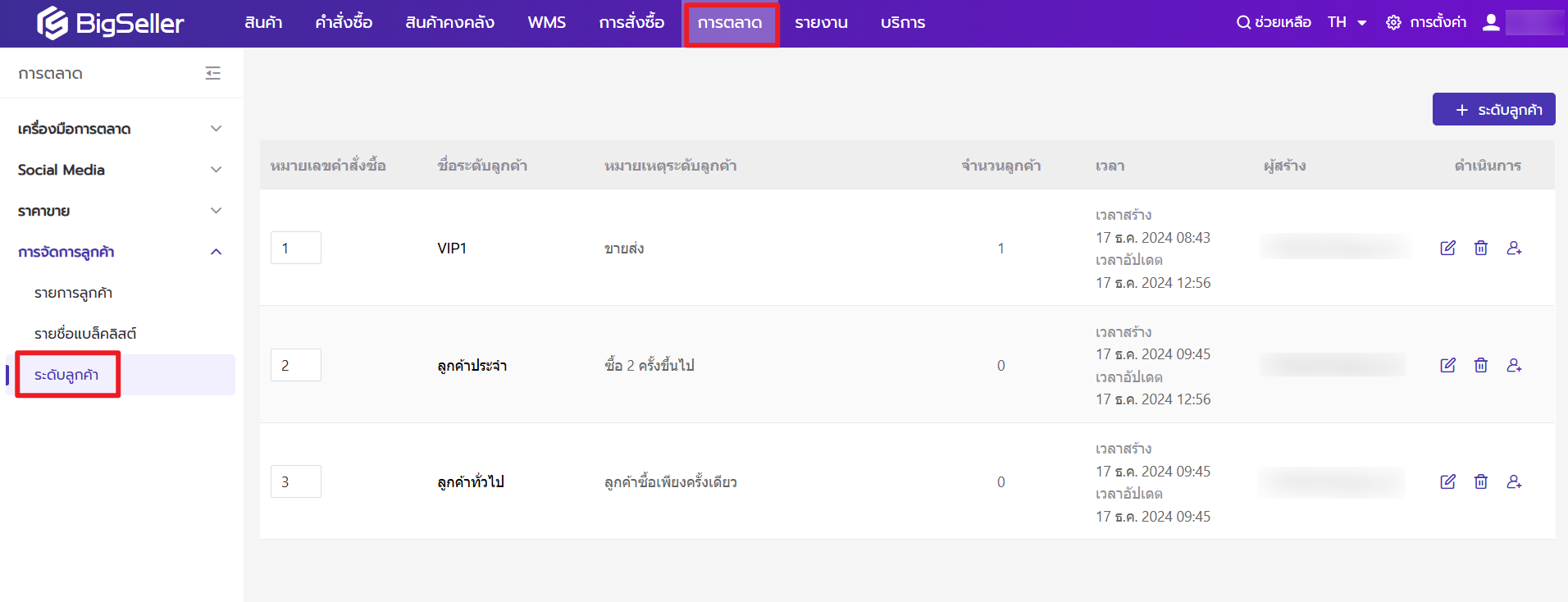Click edit icon for VIP1 row
The width and height of the screenshot is (1568, 602).
[x=1447, y=248]
